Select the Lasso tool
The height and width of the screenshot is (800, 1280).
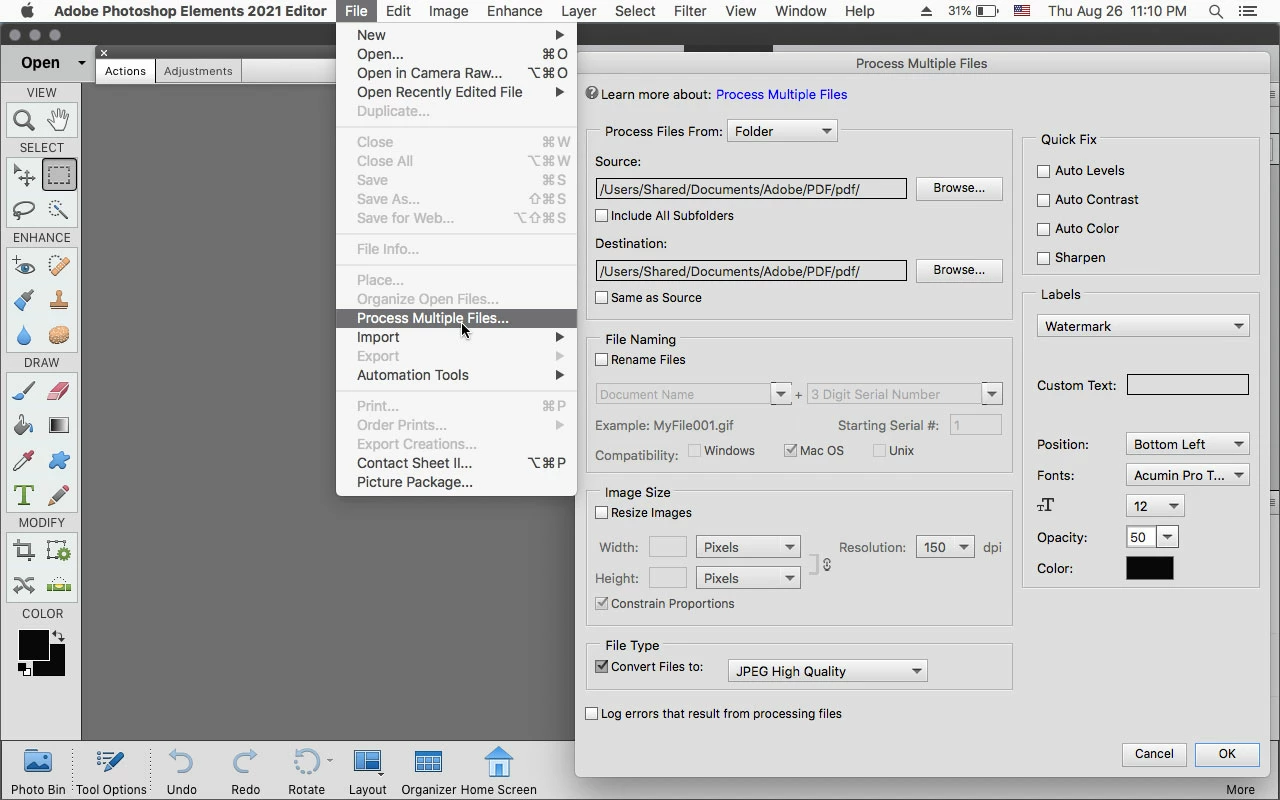click(24, 210)
